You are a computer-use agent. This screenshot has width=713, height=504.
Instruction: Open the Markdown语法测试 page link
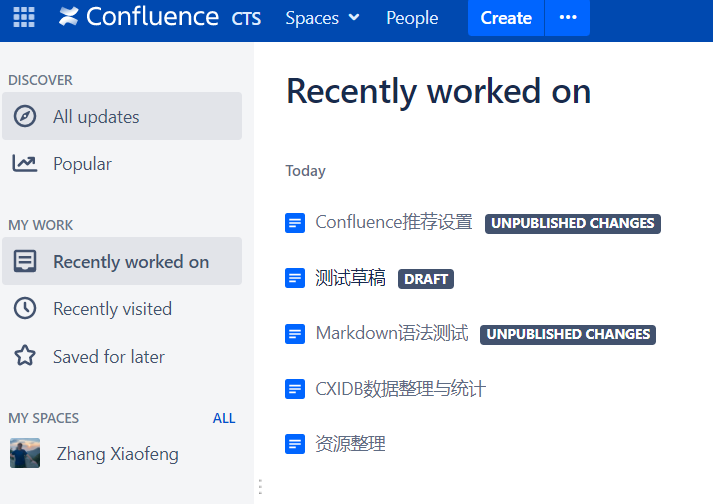(x=392, y=333)
